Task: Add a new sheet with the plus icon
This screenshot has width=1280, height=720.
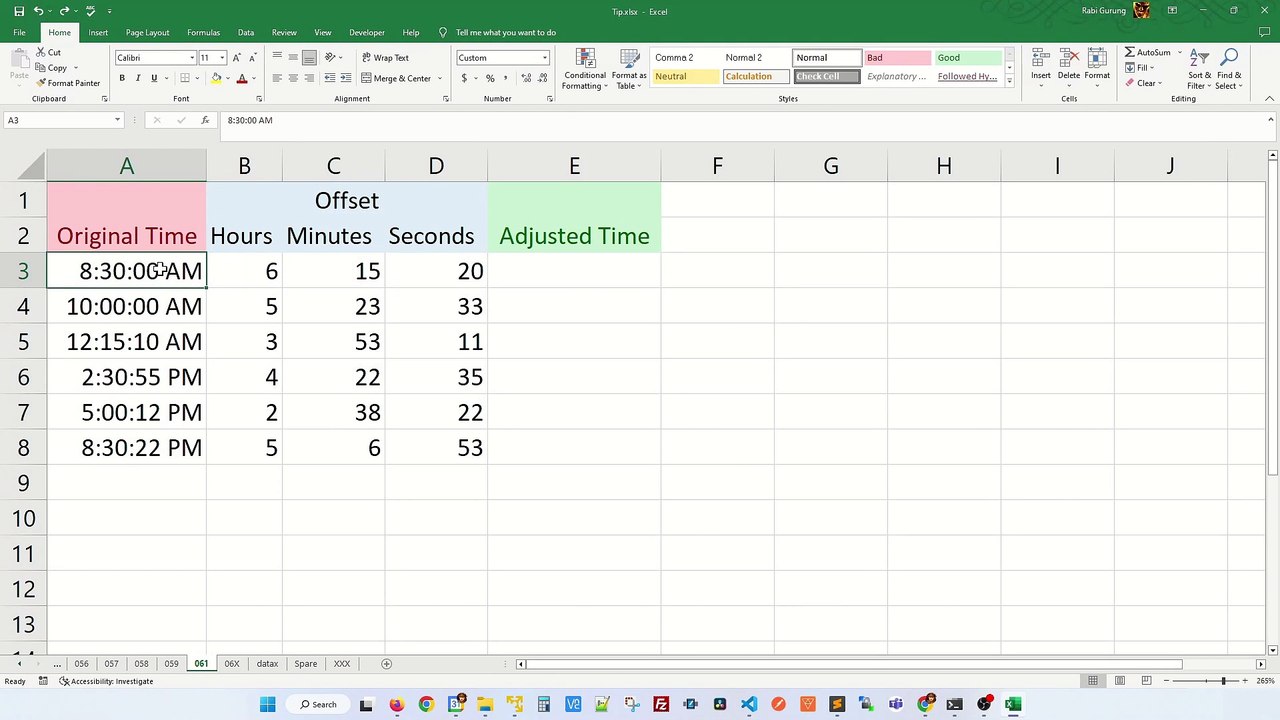Action: click(386, 664)
